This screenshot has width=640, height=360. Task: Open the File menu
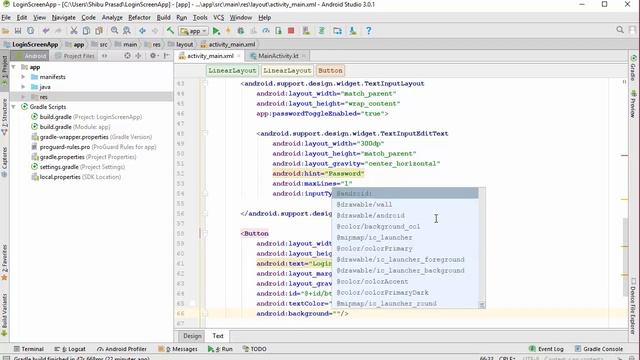point(6,18)
